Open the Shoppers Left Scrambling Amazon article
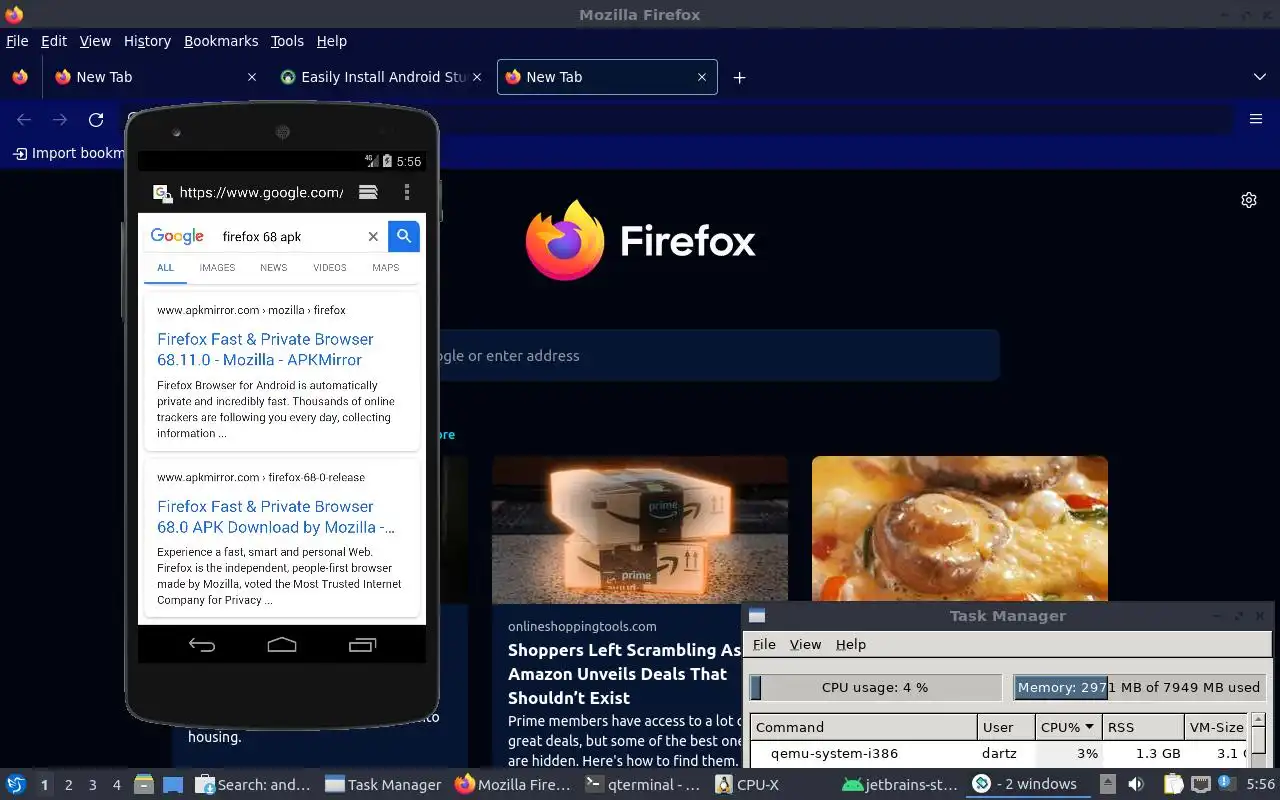The width and height of the screenshot is (1280, 800). 624,674
